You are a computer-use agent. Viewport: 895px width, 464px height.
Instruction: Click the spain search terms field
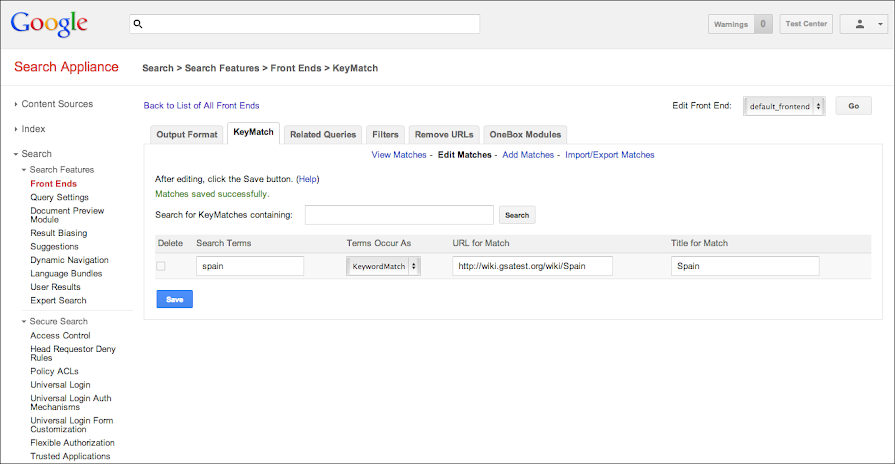click(x=250, y=266)
